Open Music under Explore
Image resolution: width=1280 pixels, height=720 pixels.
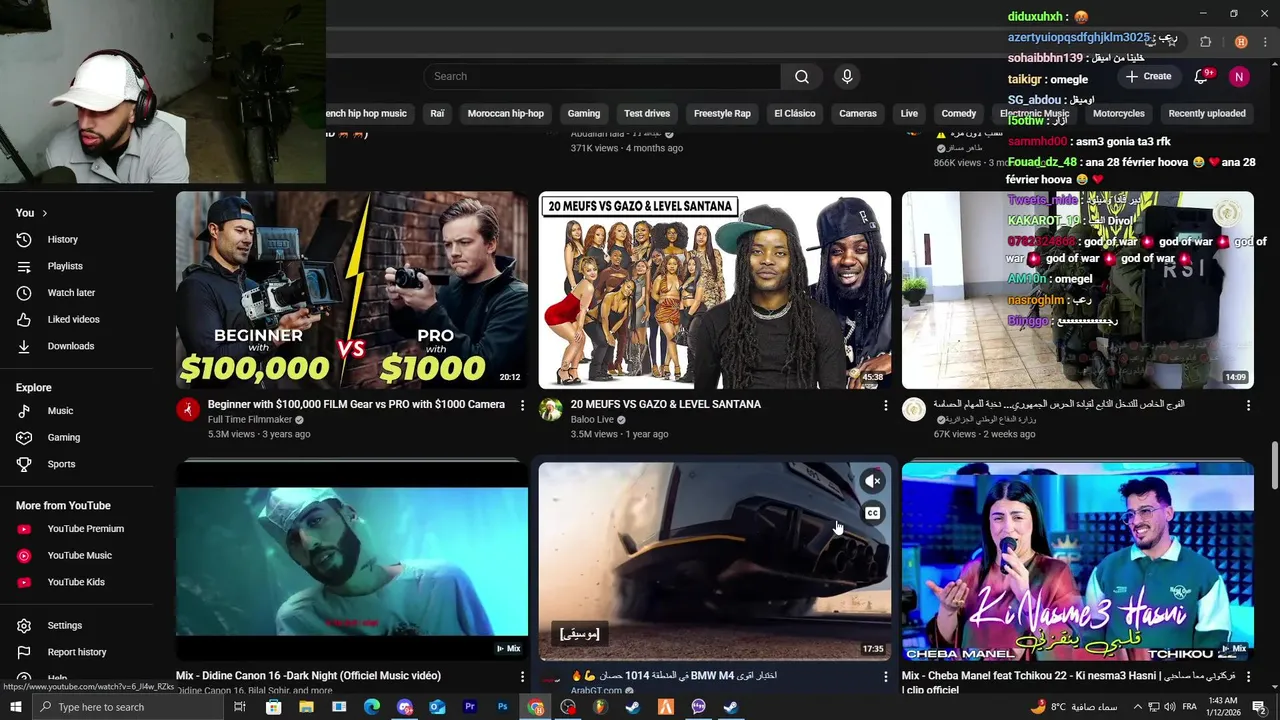60,411
